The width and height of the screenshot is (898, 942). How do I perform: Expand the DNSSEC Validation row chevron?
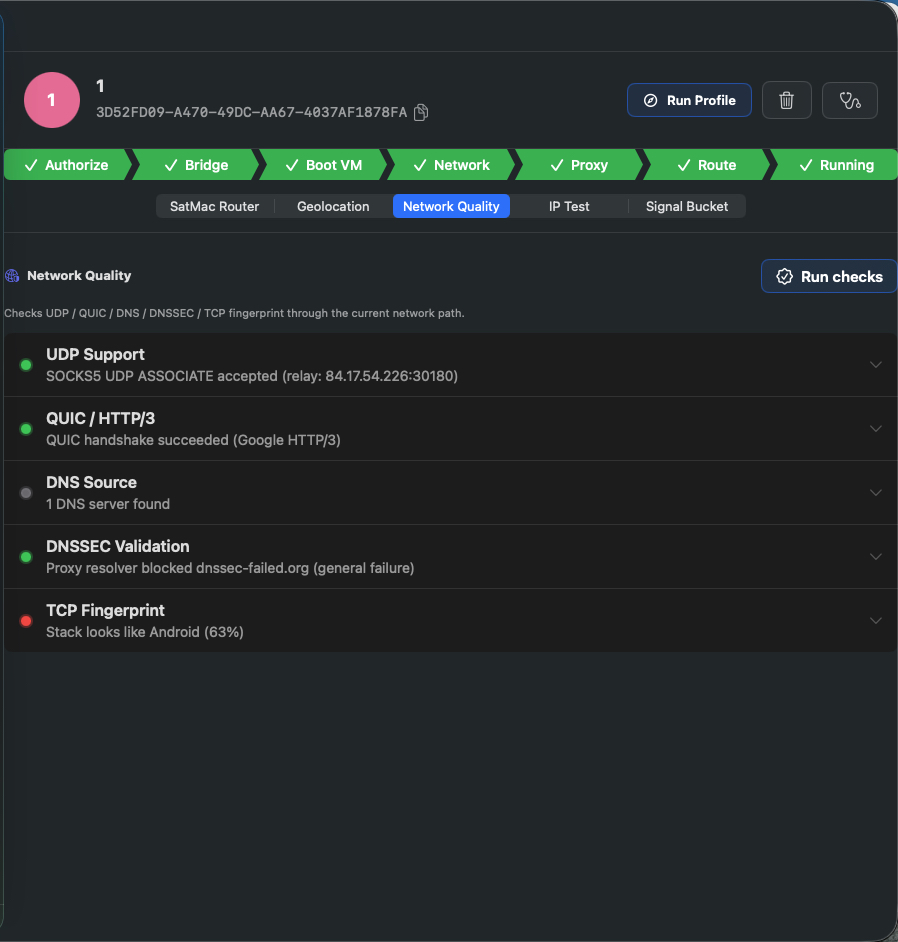coord(876,556)
